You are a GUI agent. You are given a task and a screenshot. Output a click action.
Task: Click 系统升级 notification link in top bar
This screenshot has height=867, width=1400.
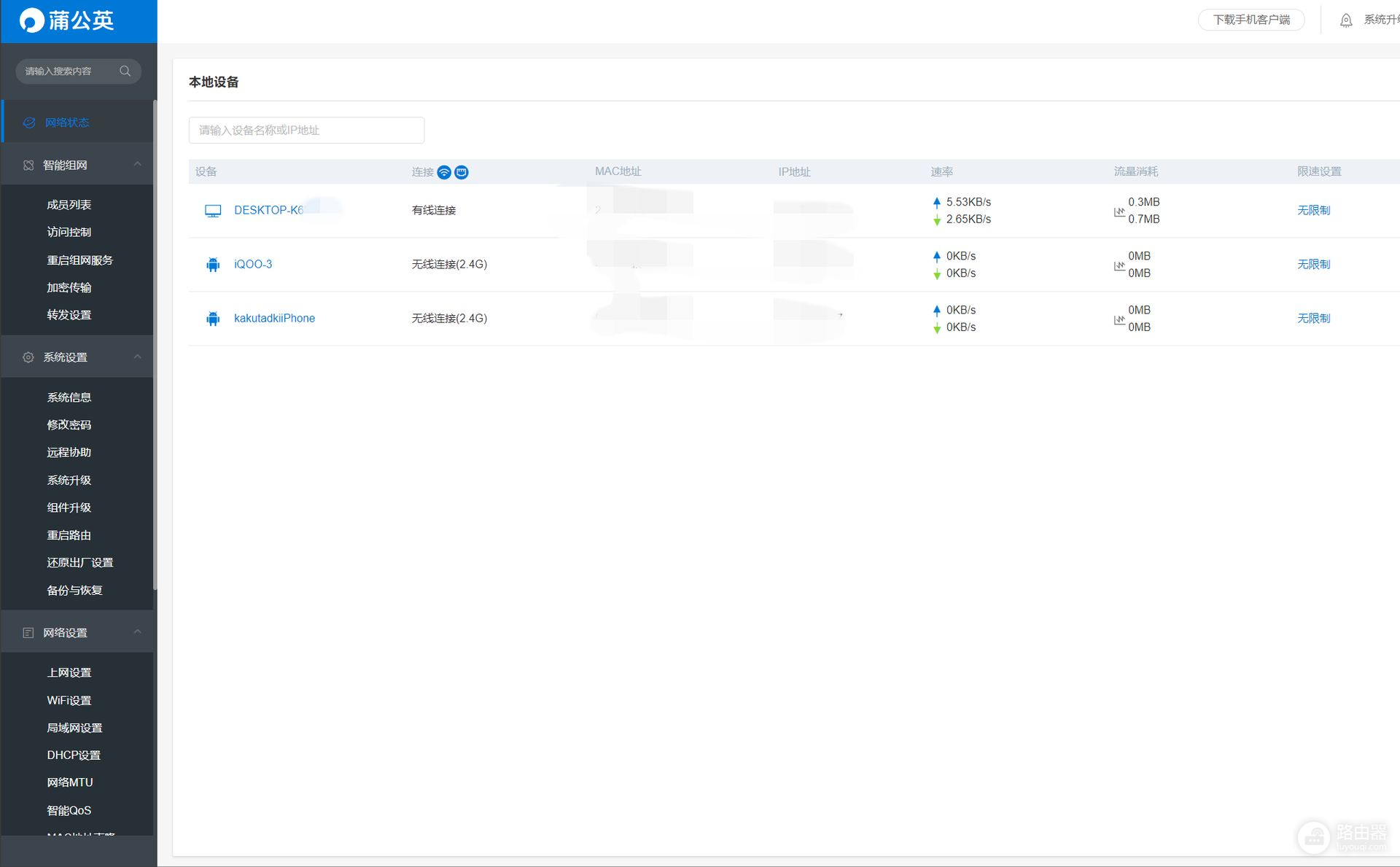point(1381,20)
